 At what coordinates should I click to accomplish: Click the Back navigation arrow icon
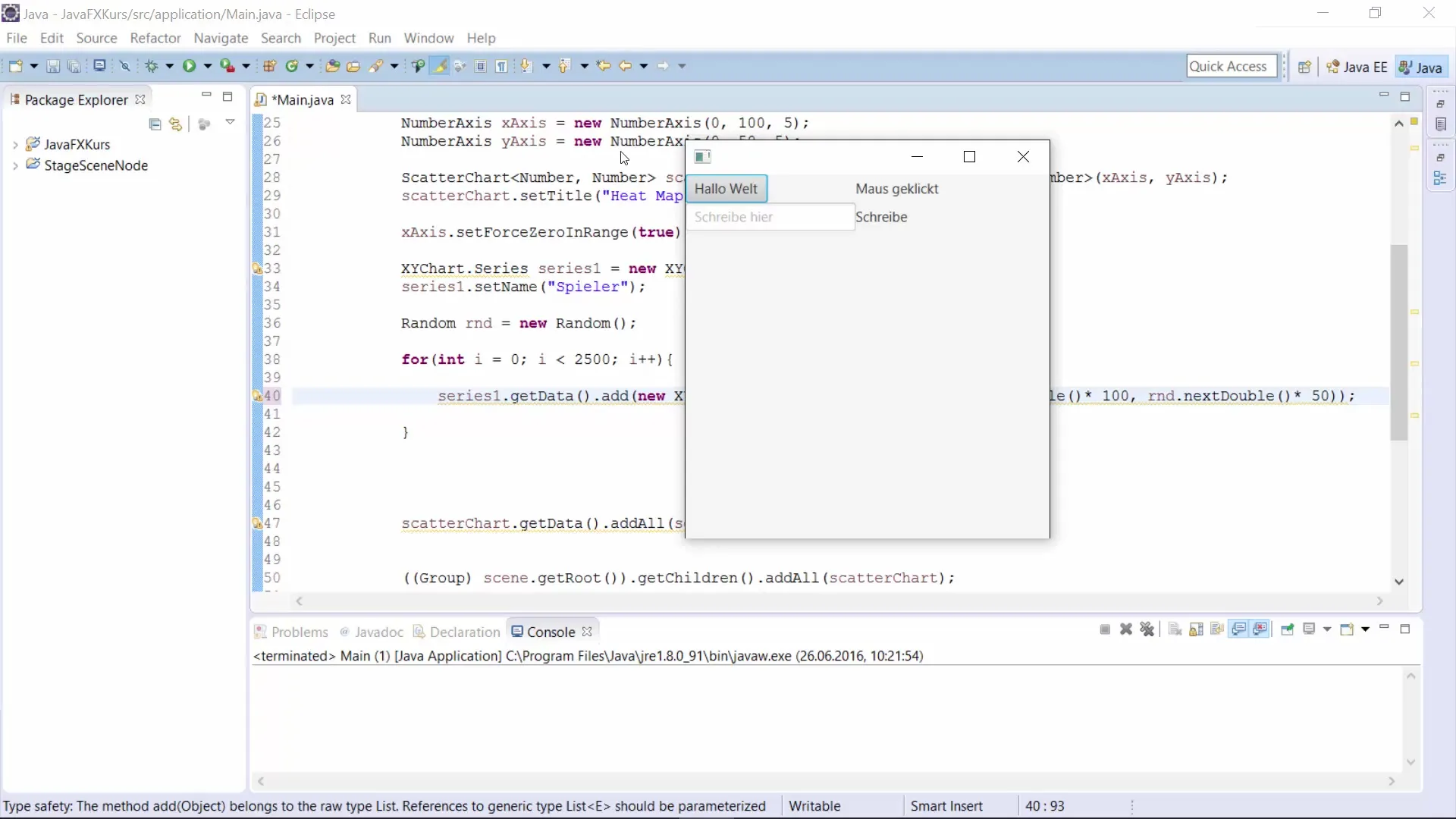point(626,67)
